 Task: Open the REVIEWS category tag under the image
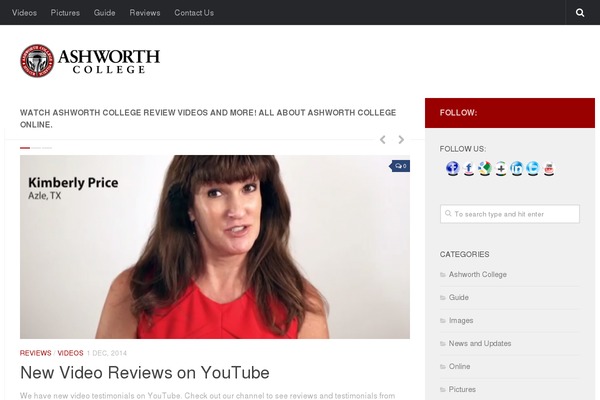pos(36,353)
